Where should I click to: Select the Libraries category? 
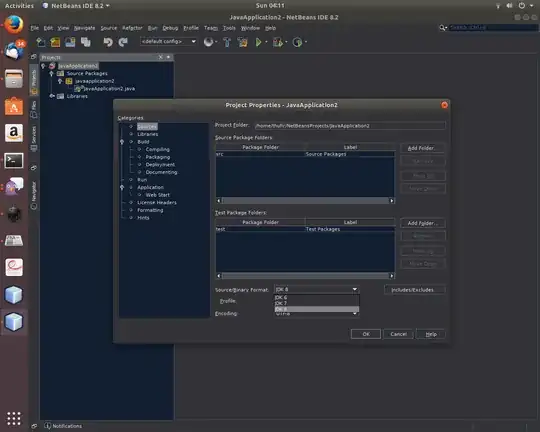tap(148, 134)
